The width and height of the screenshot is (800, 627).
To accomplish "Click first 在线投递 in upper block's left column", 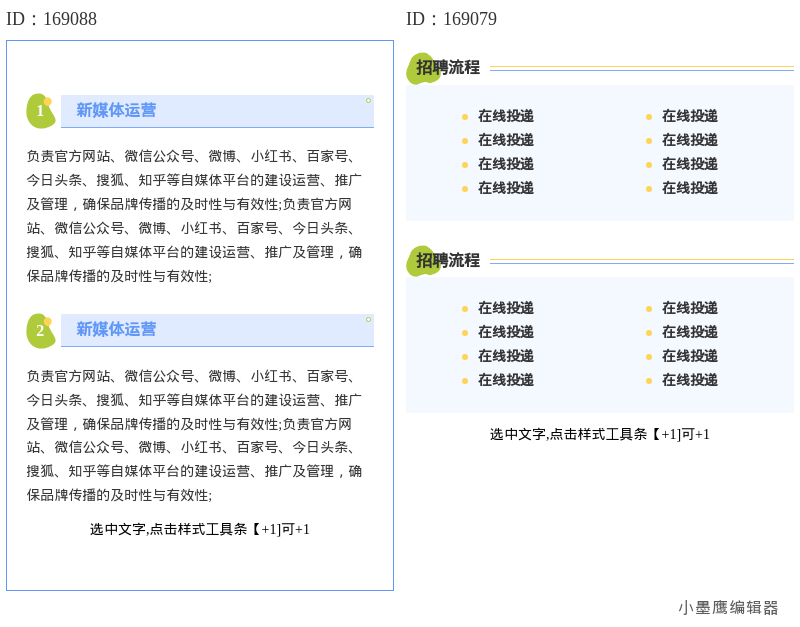I will (506, 116).
